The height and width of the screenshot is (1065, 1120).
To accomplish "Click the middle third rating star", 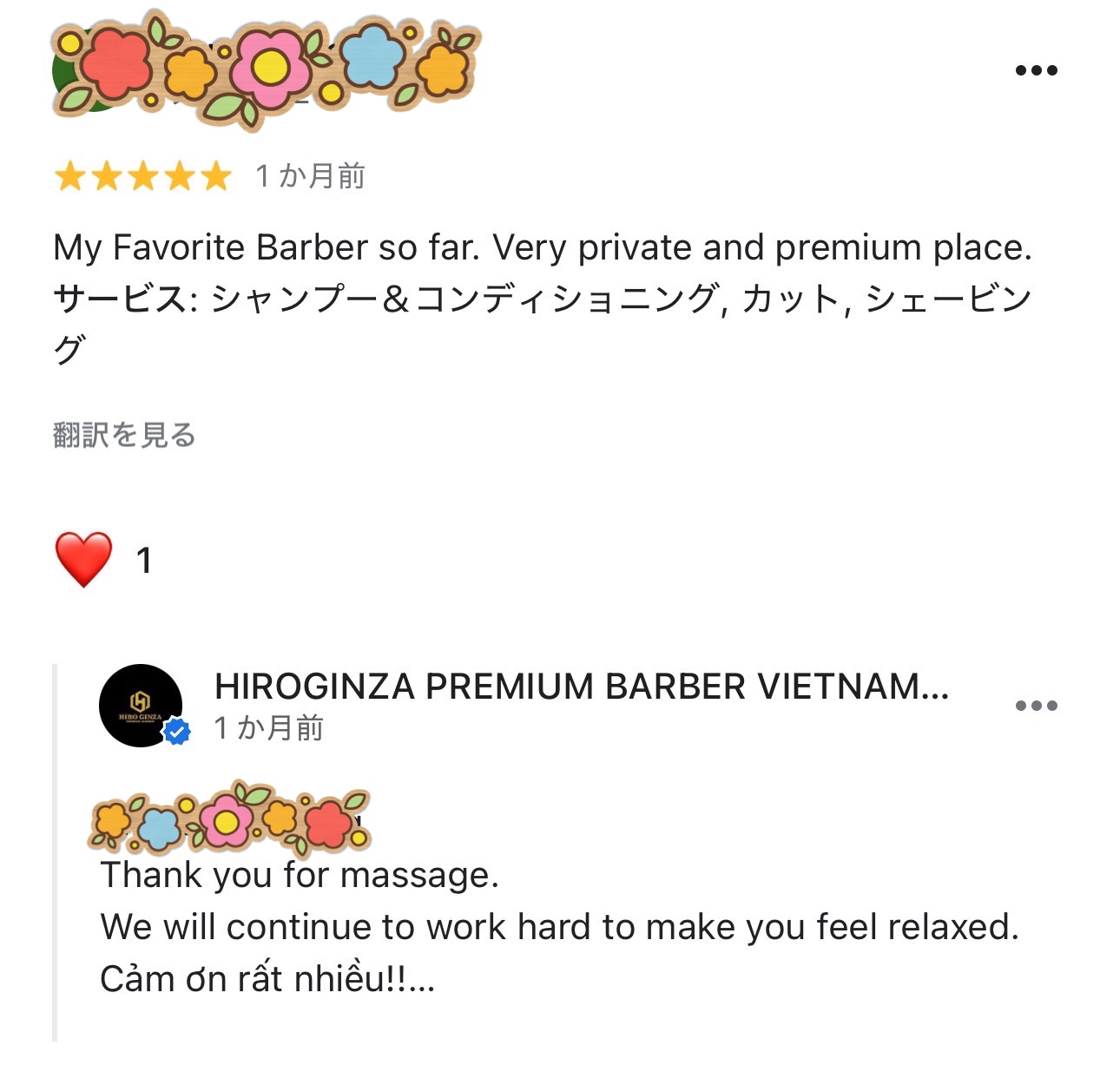I will click(143, 177).
